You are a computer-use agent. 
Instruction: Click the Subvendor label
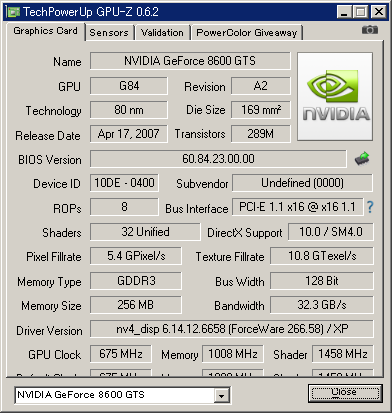click(x=202, y=184)
